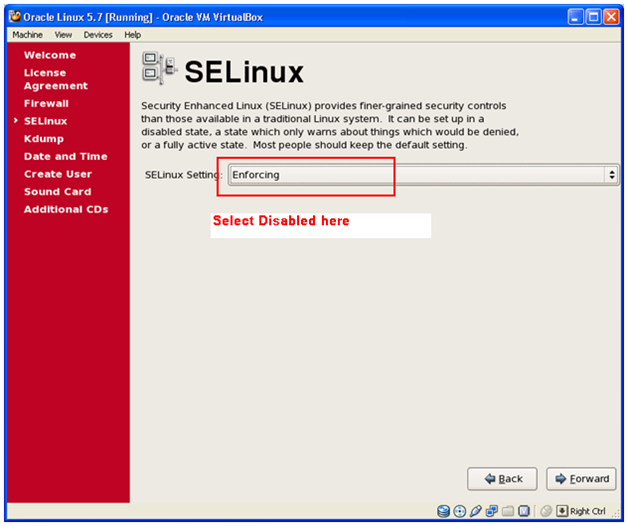Screen dimensions: 628x526
Task: Click the Forward button
Action: click(581, 479)
